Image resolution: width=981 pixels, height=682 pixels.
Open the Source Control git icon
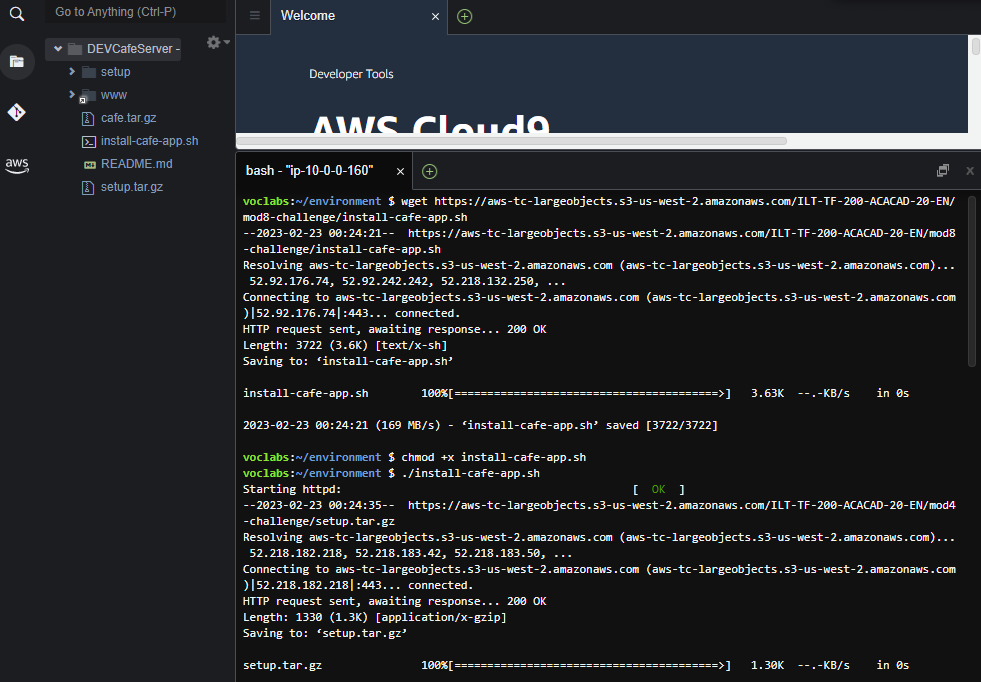click(x=17, y=112)
